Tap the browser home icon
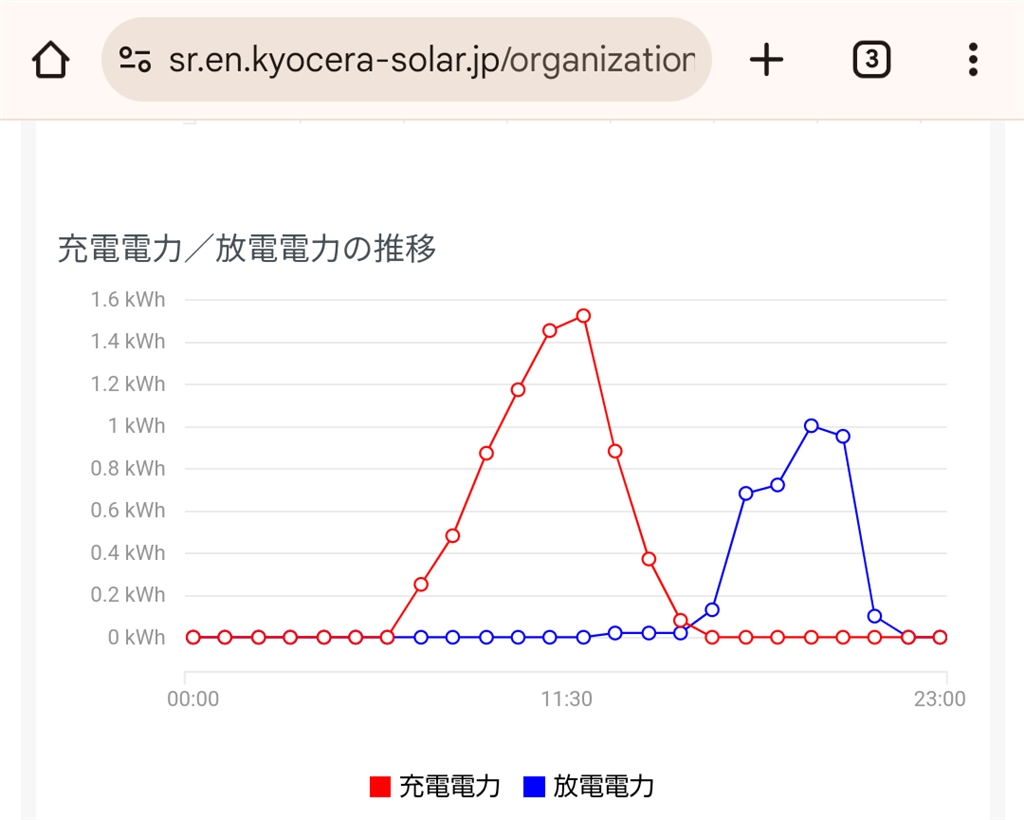The height and width of the screenshot is (820, 1024). pyautogui.click(x=50, y=61)
